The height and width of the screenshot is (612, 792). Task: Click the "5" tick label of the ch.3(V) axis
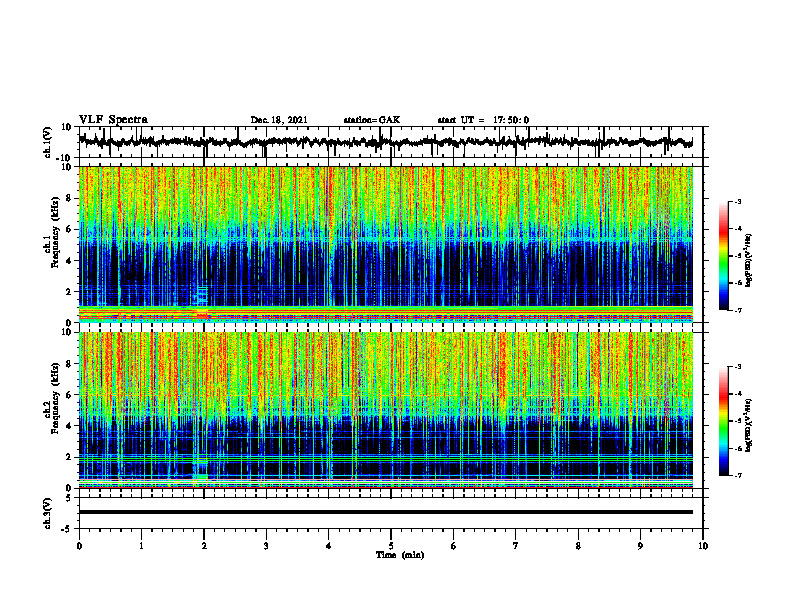coord(70,498)
